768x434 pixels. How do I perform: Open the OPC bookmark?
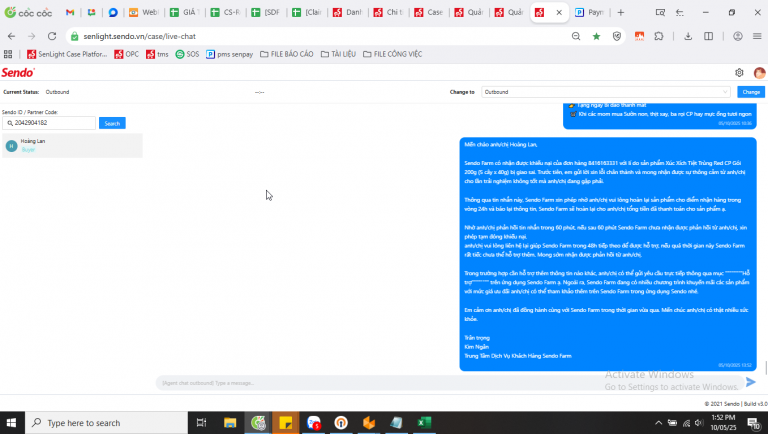(x=126, y=54)
